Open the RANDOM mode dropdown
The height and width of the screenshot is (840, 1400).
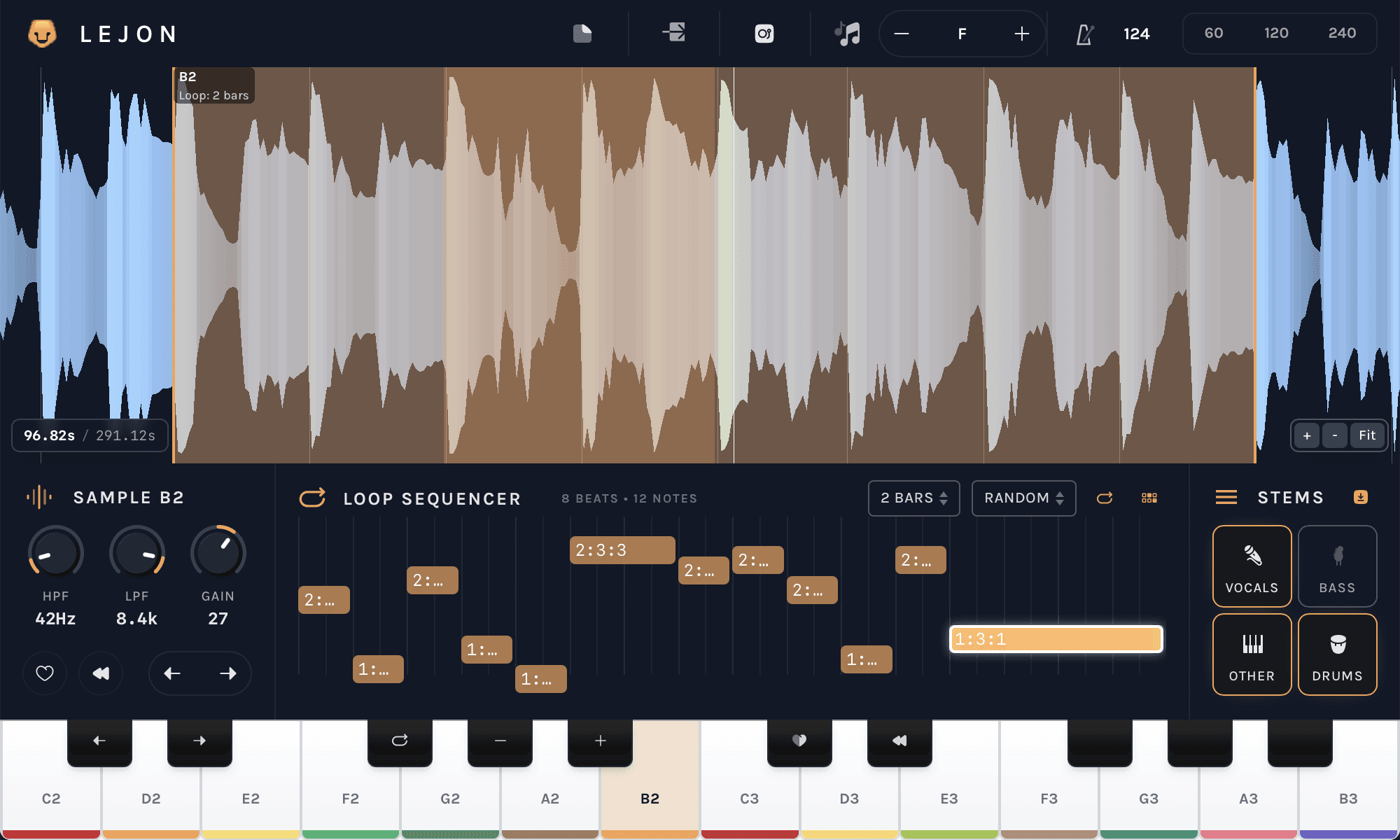[x=1023, y=498]
